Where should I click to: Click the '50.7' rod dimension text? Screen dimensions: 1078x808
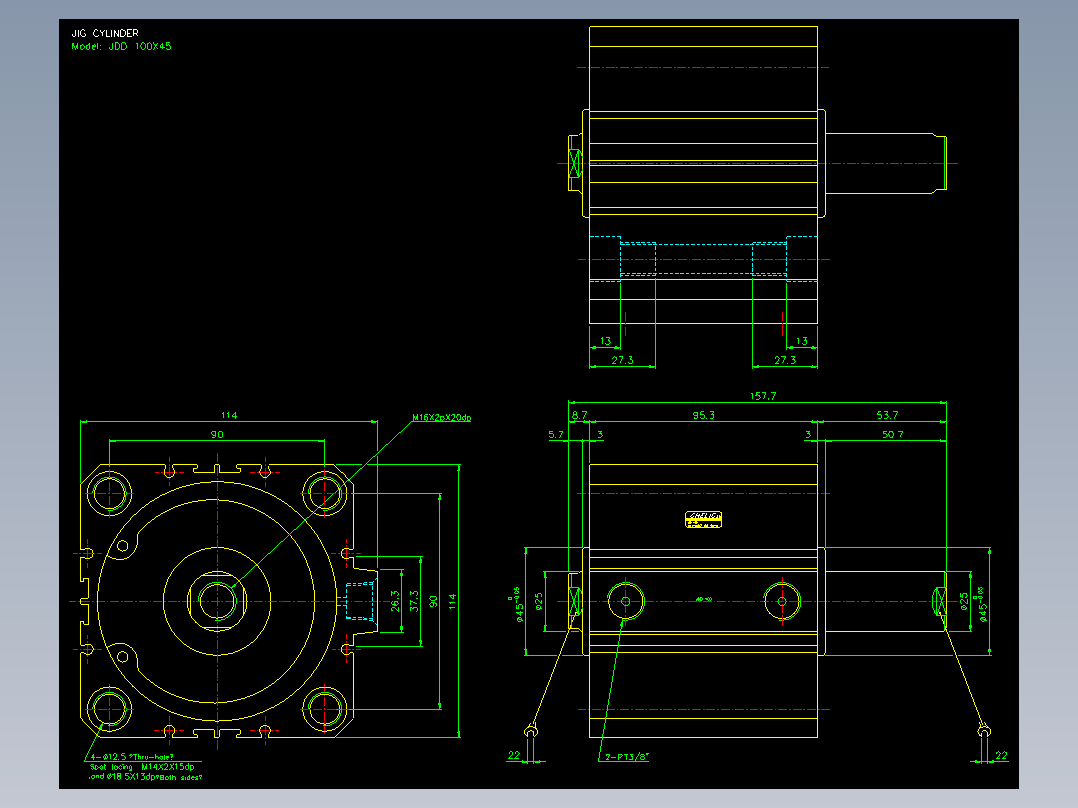click(892, 435)
